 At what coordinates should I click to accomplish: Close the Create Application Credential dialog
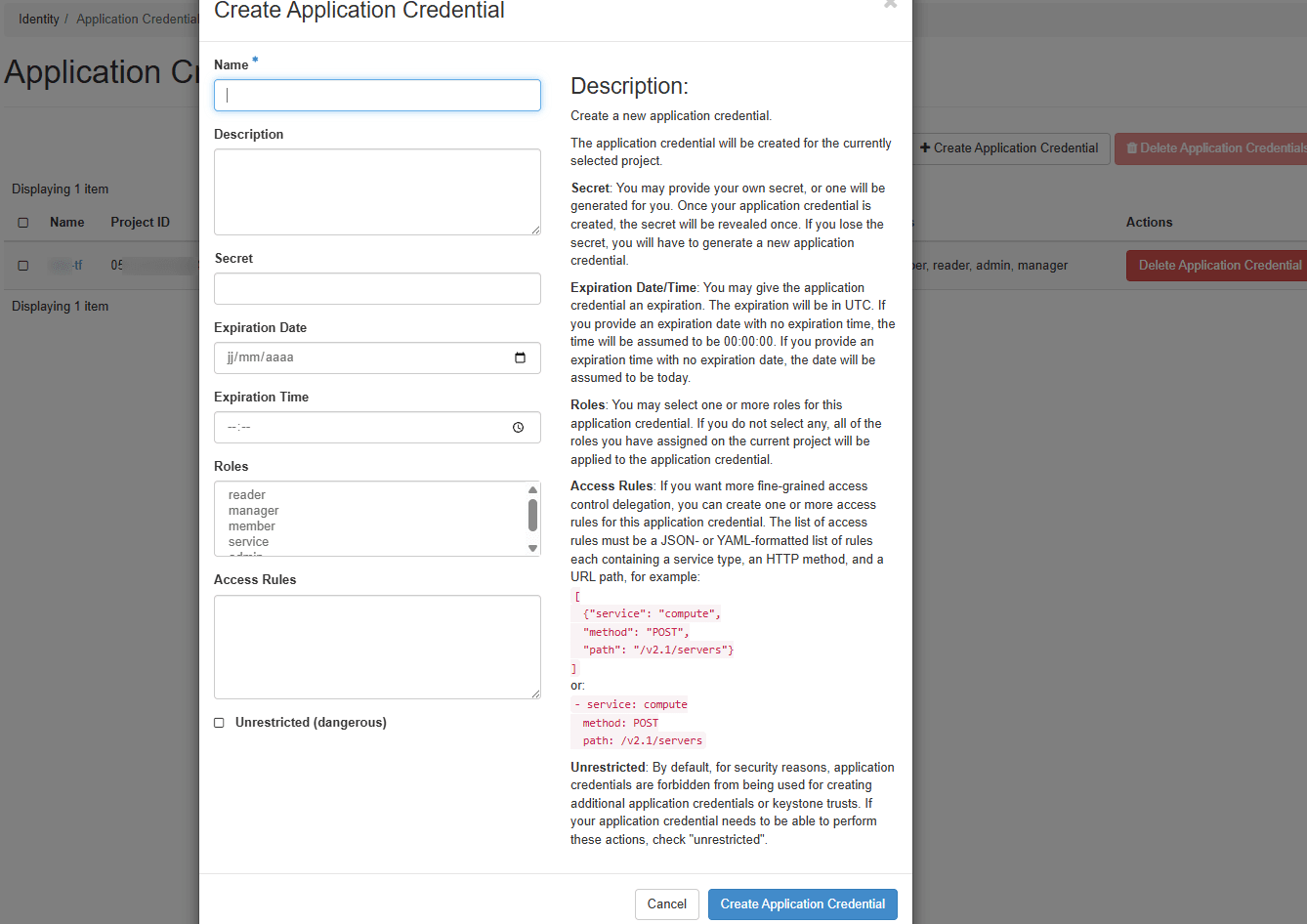click(x=890, y=4)
